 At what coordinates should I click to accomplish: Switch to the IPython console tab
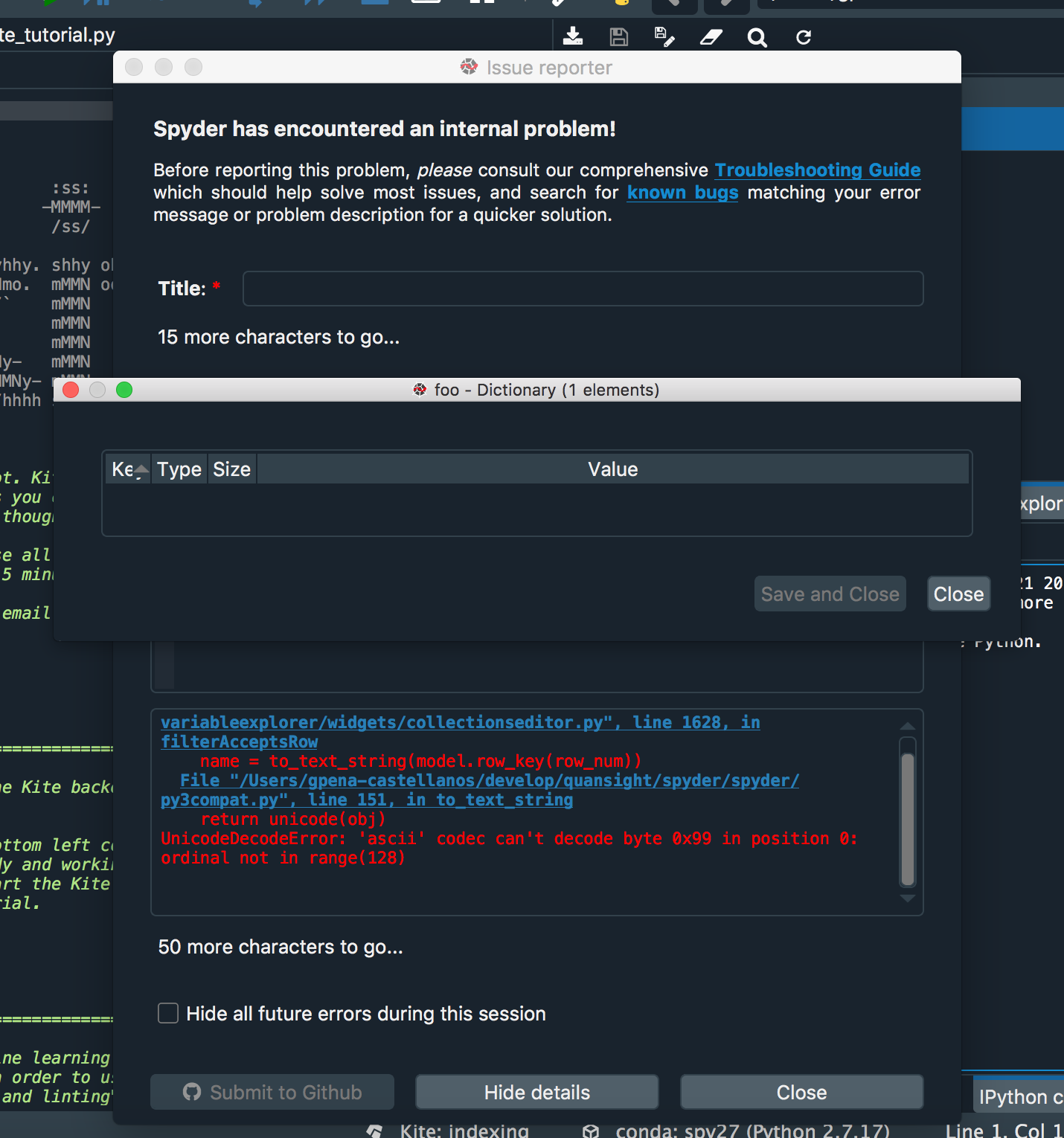click(x=1025, y=1096)
